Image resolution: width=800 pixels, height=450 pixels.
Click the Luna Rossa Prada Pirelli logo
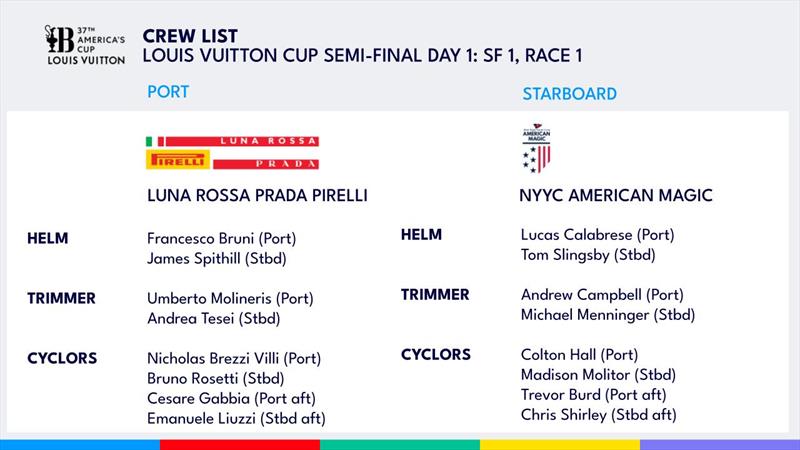coord(232,153)
